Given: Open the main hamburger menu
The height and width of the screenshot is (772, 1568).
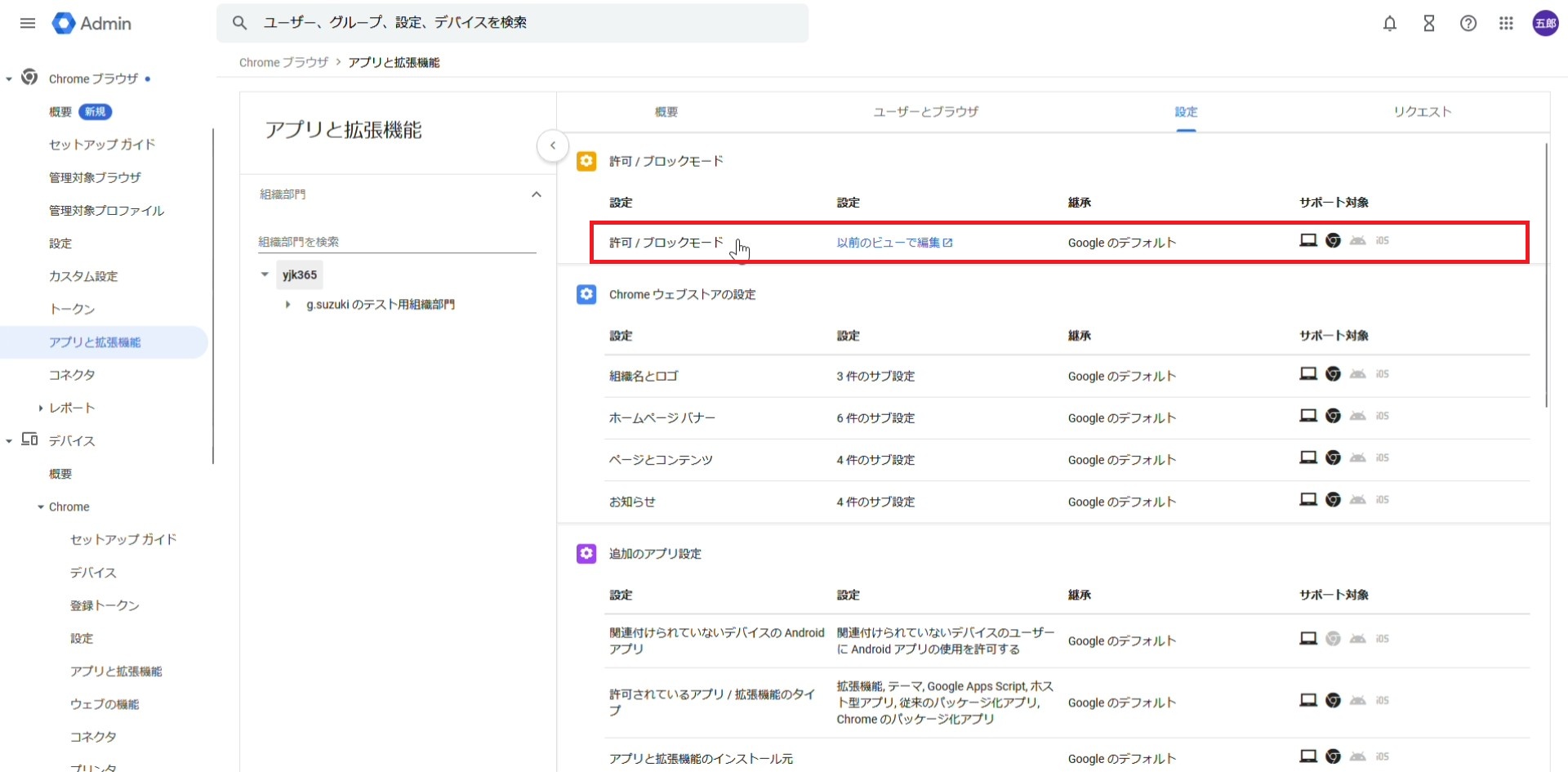Looking at the screenshot, I should (x=28, y=23).
